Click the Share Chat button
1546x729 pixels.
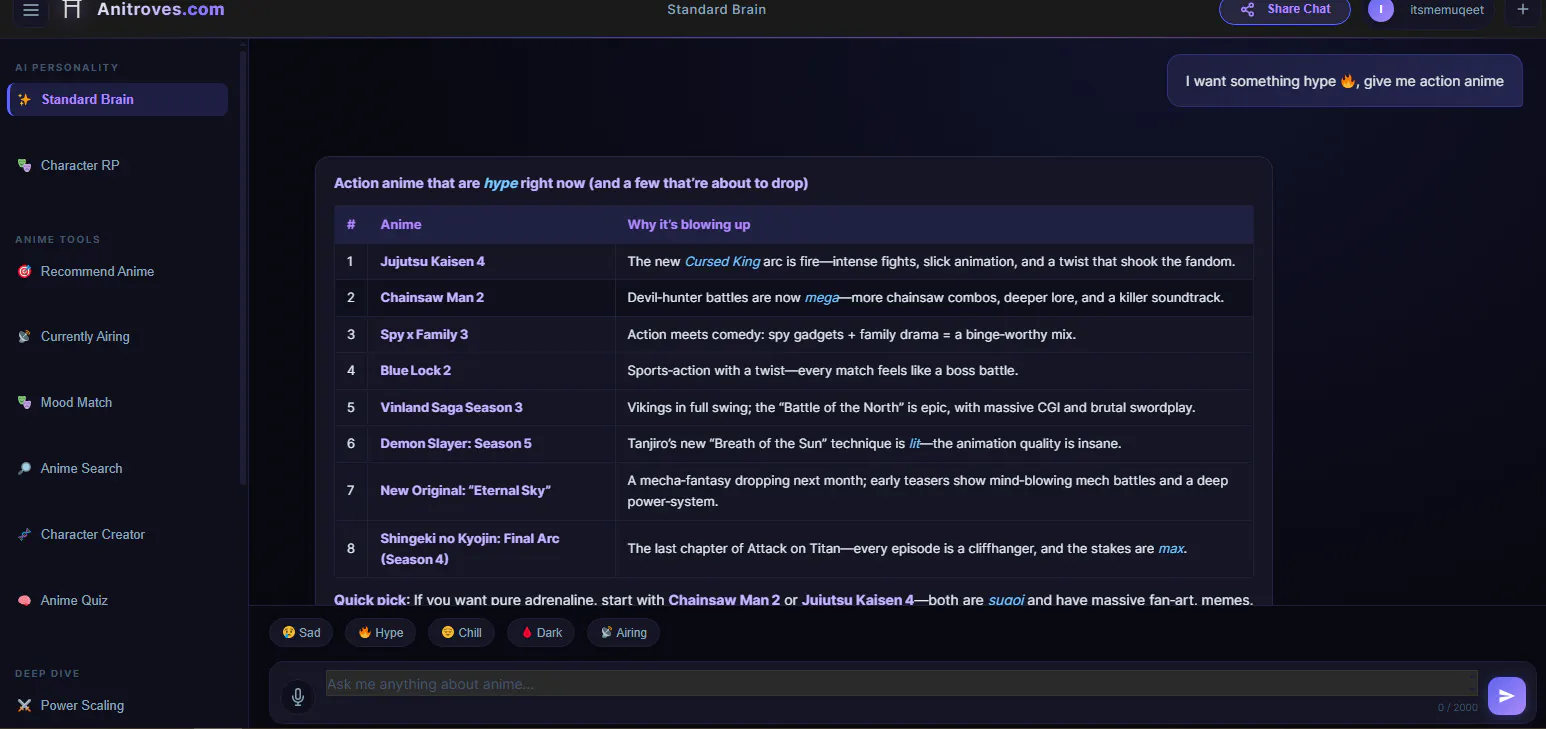[x=1285, y=10]
